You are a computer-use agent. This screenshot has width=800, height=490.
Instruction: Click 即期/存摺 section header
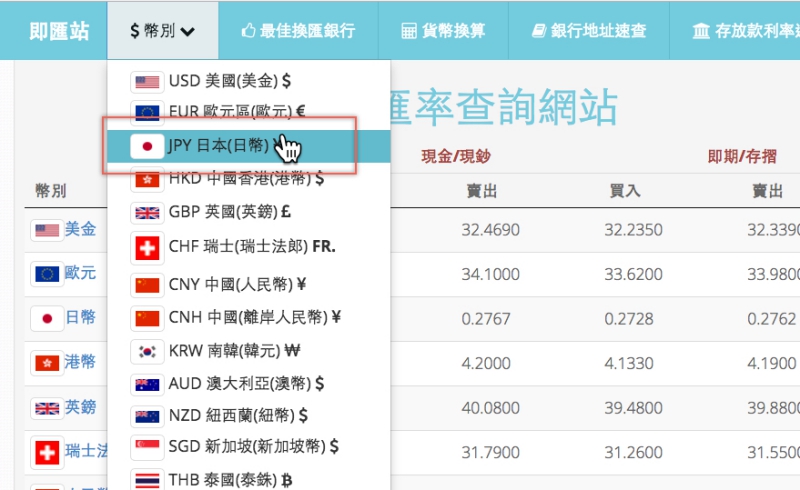click(742, 156)
